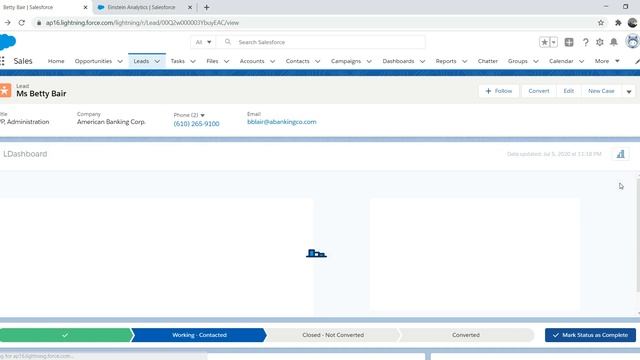Open the Chrome profile avatar
The width and height of the screenshot is (640, 360).
pos(632,23)
